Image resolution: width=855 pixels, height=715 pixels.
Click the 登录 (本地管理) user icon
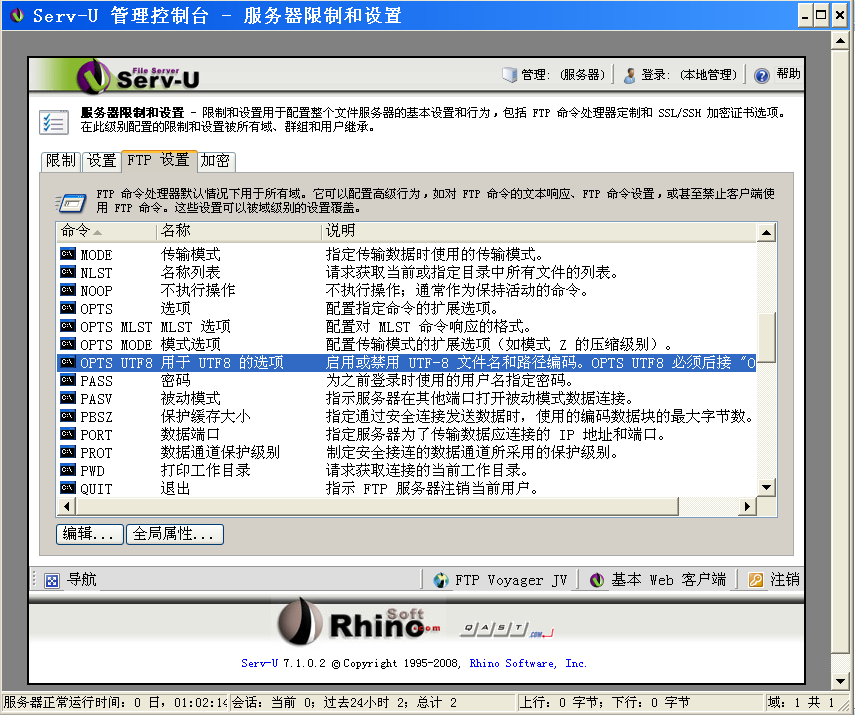pyautogui.click(x=630, y=75)
